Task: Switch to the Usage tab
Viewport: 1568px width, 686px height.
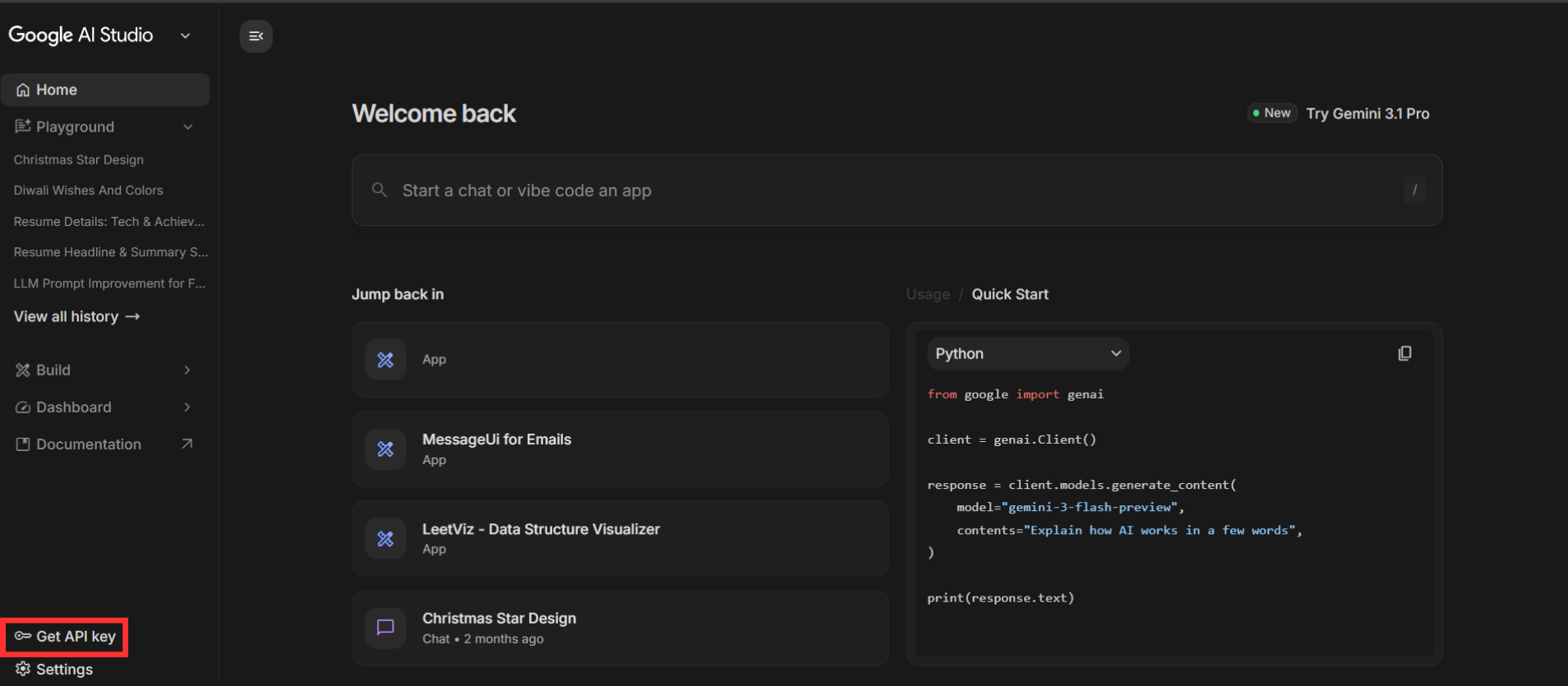Action: [928, 294]
